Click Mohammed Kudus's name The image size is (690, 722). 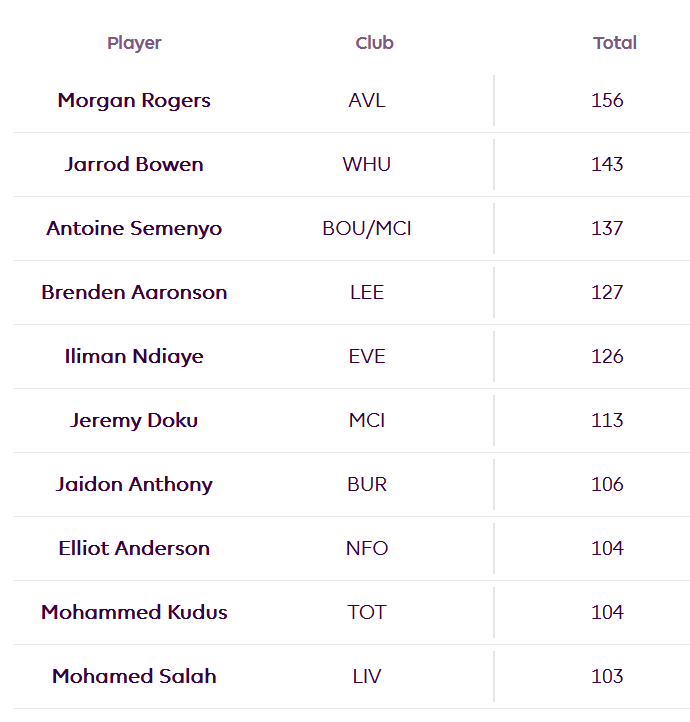click(x=134, y=612)
